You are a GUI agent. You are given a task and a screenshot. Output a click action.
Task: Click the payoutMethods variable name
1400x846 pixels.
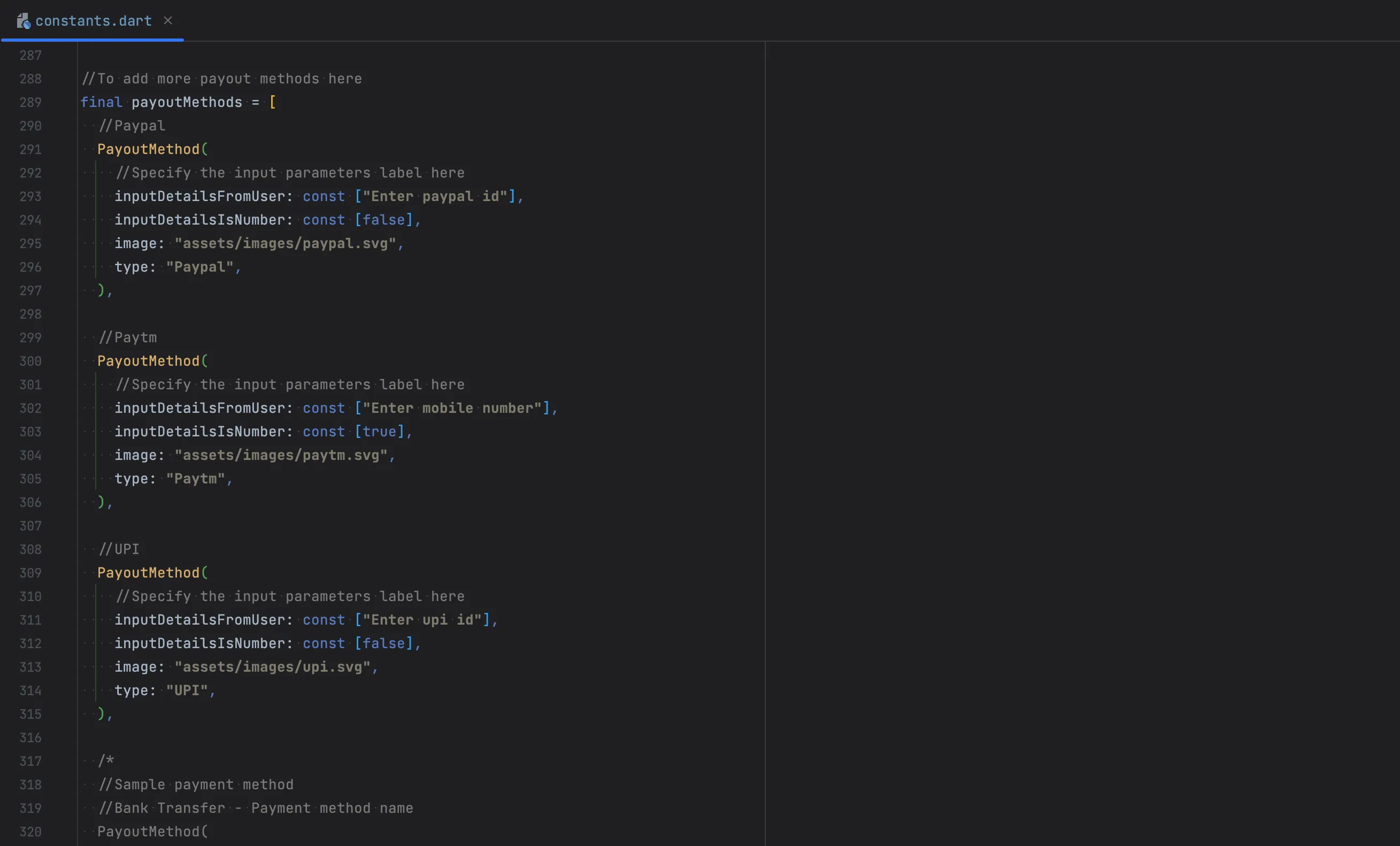tap(187, 102)
